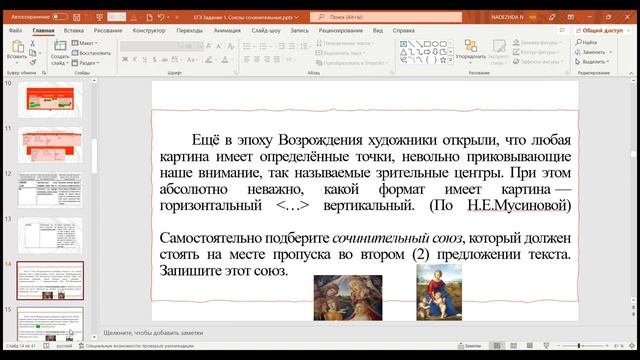Select slide 13 thumbnail
The width and height of the screenshot is (640, 360).
50,236
